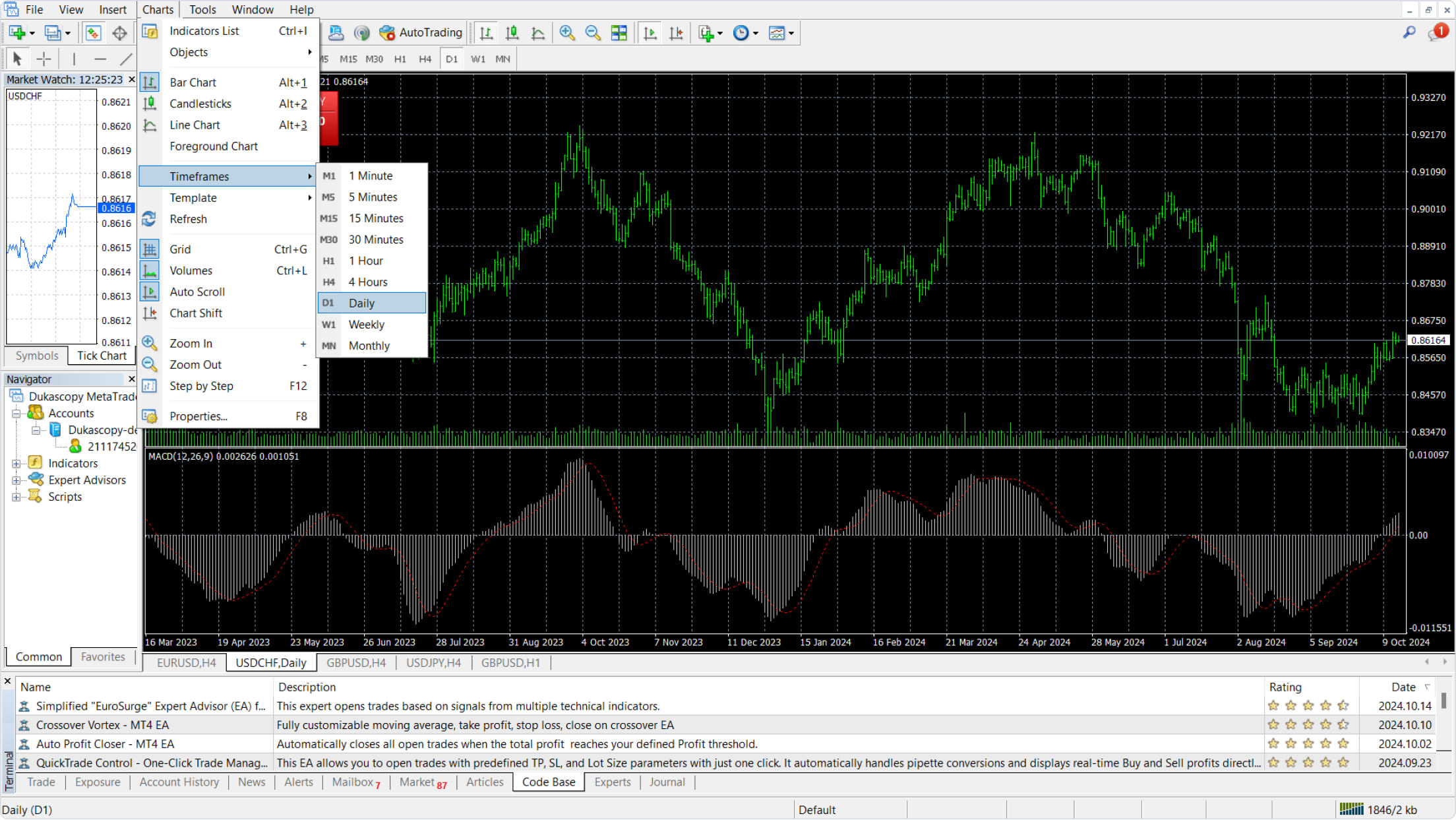Viewport: 1456px width, 820px height.
Task: Expand the Expert Advisors tree node
Action: coord(16,480)
